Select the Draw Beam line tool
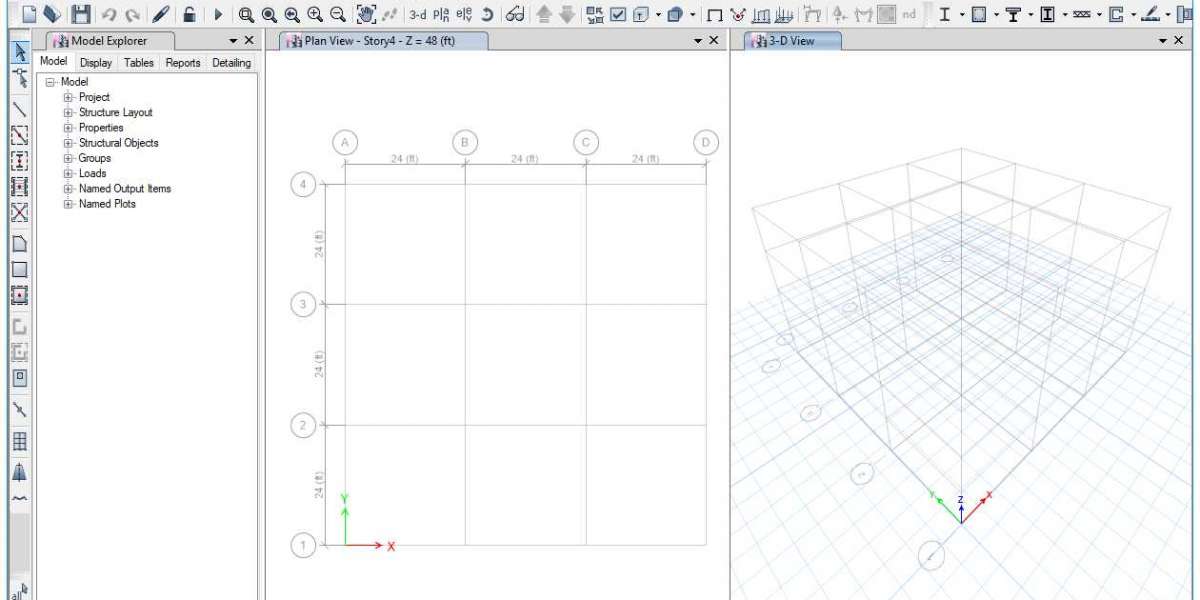Screen dimensions: 1200x600 [x=18, y=109]
